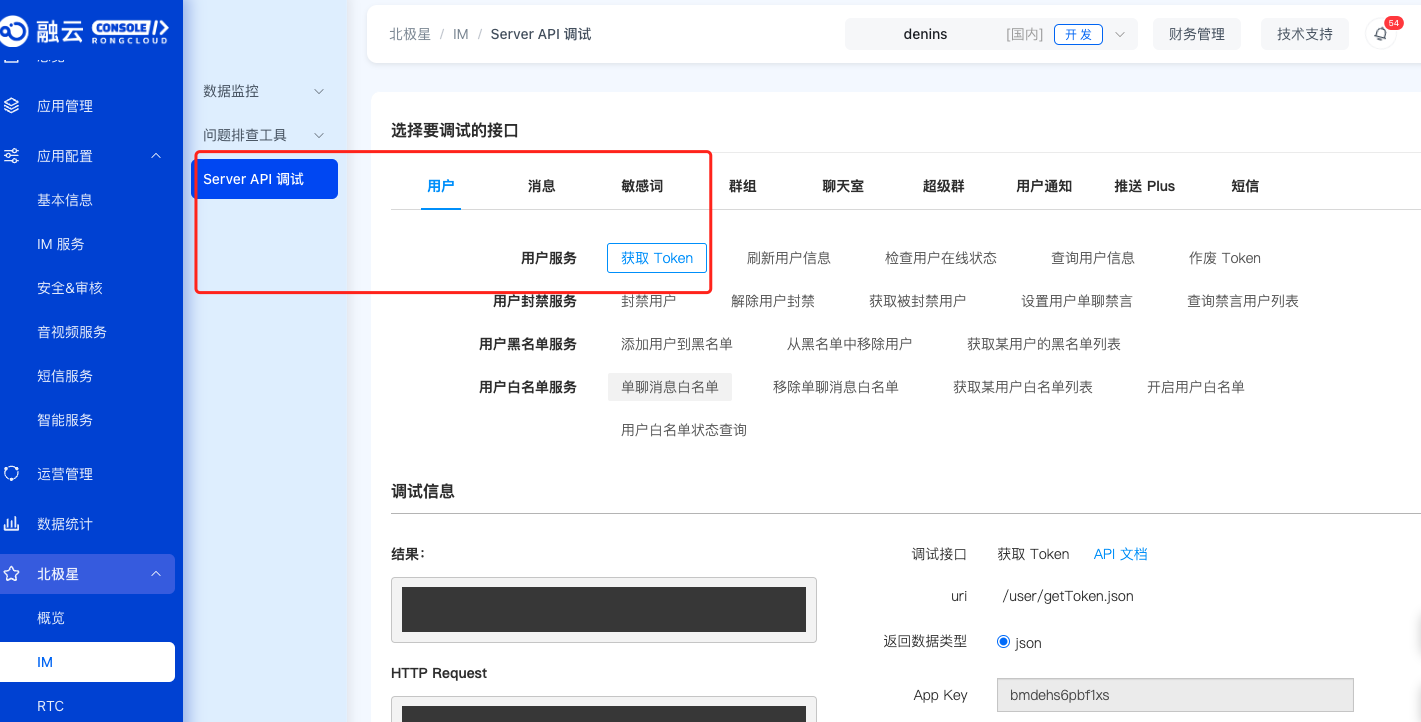Click the IM breadcrumb link

(461, 34)
